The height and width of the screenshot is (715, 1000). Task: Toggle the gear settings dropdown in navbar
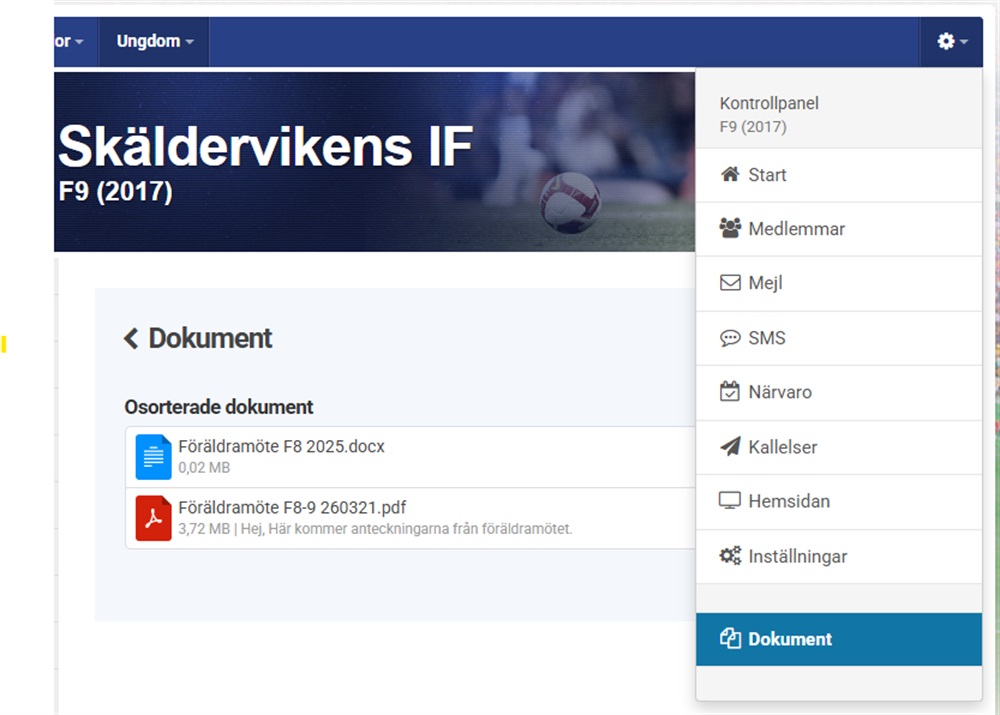[x=951, y=41]
